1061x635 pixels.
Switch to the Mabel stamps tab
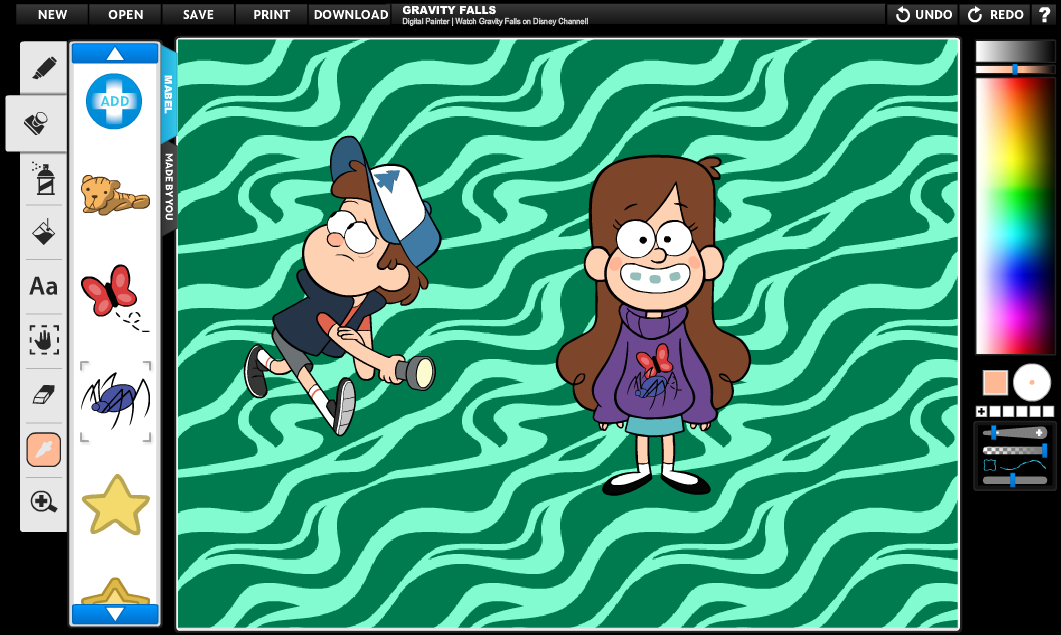(168, 94)
